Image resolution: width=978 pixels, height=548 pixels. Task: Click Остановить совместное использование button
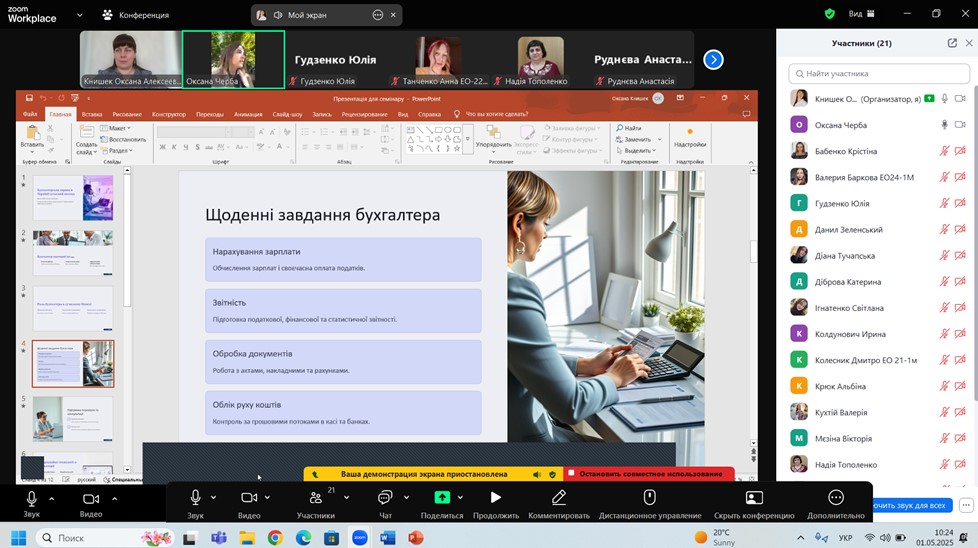click(x=649, y=474)
